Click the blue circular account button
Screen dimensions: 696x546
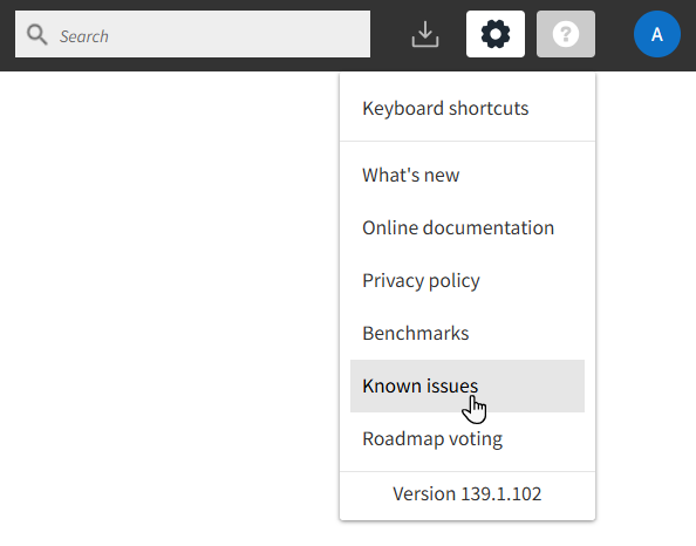(x=657, y=35)
